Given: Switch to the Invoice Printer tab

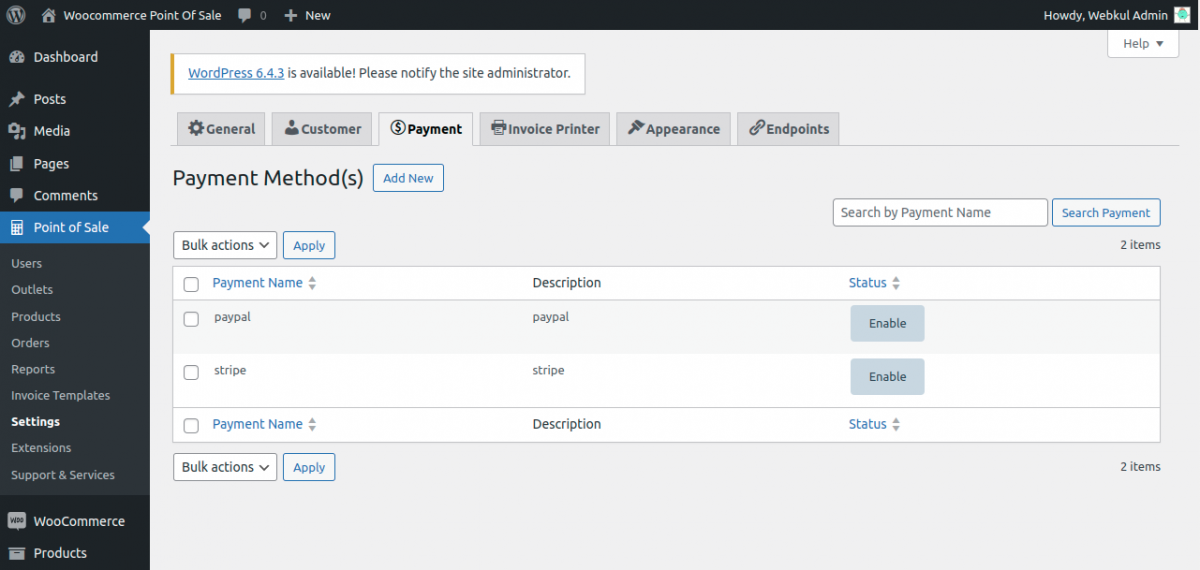Looking at the screenshot, I should click(x=545, y=129).
